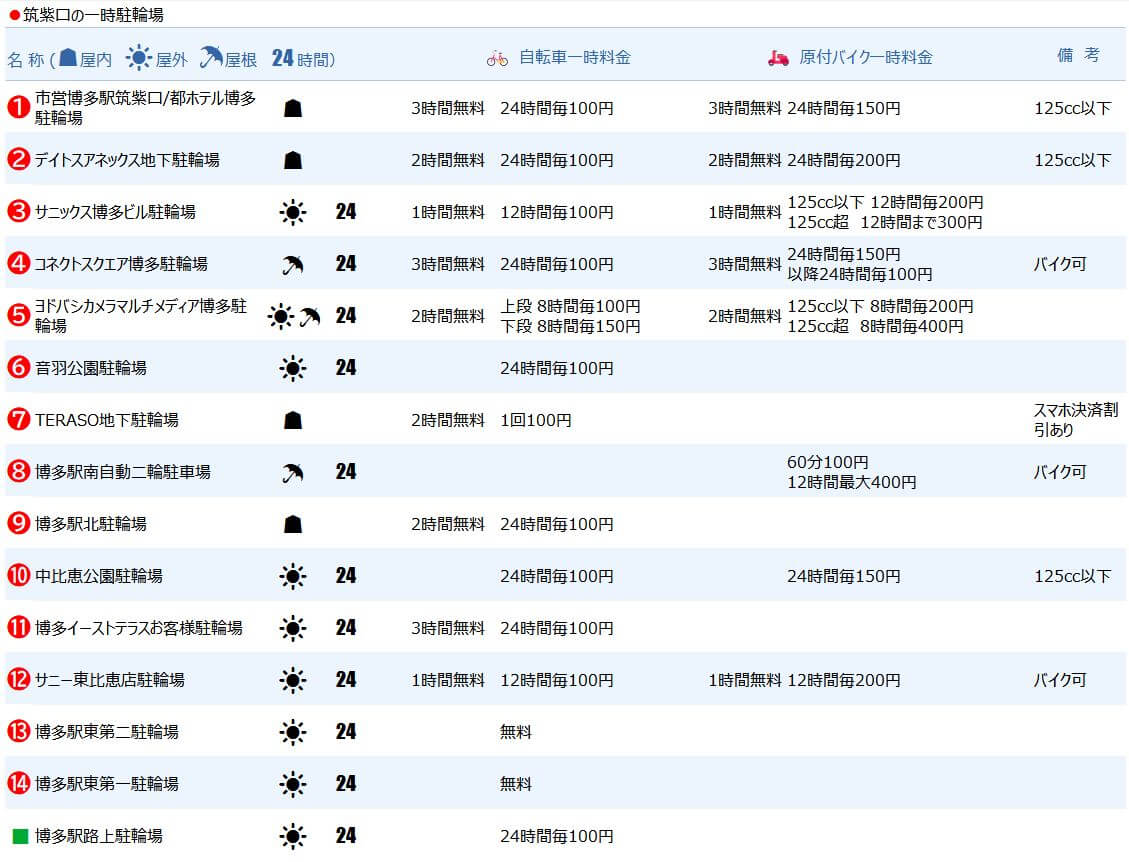The width and height of the screenshot is (1129, 862).
Task: Click the 自転車一時料金 column header
Action: [x=575, y=58]
